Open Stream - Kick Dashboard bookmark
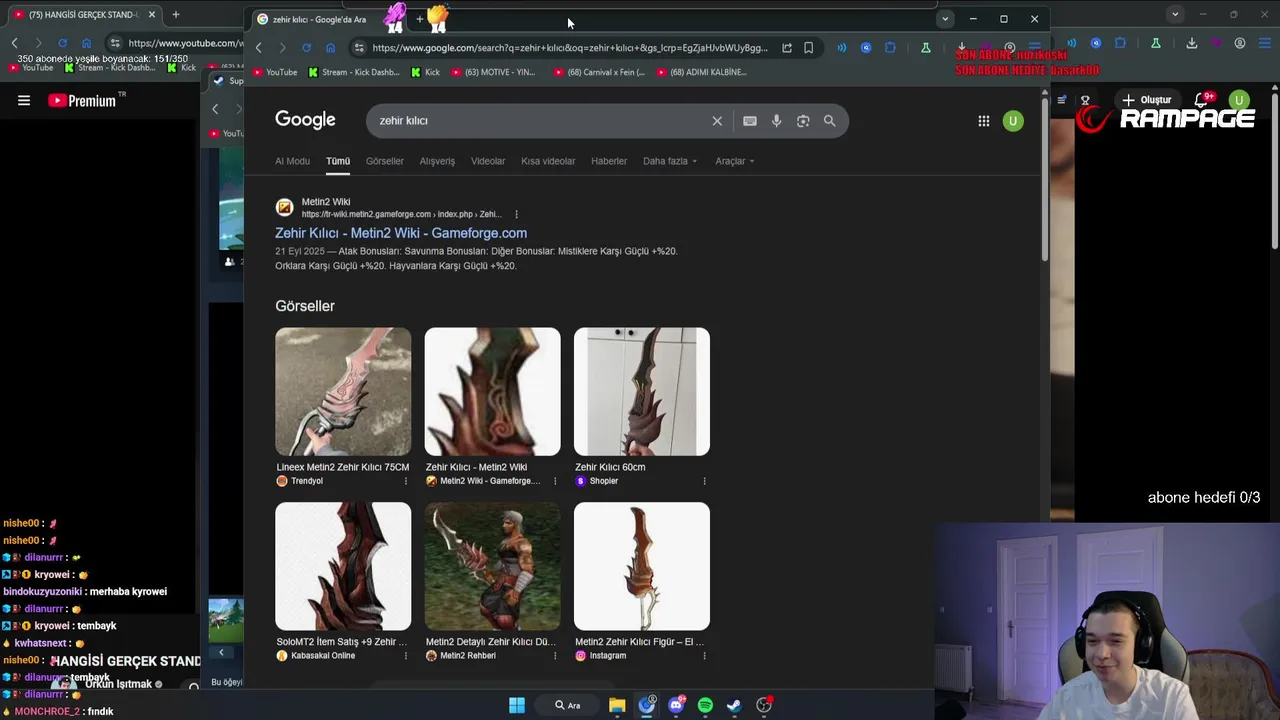The image size is (1280, 720). point(354,72)
